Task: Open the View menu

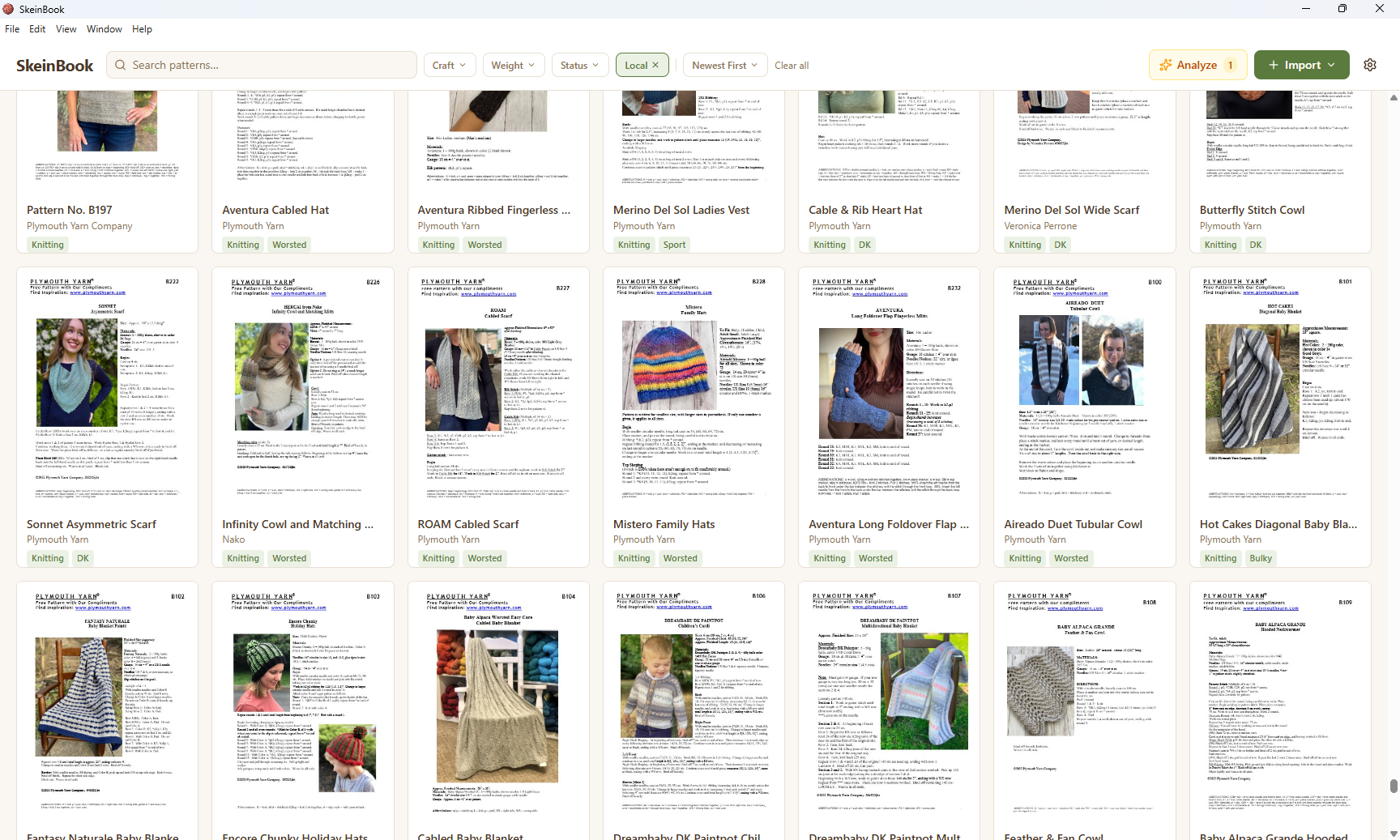Action: (66, 28)
